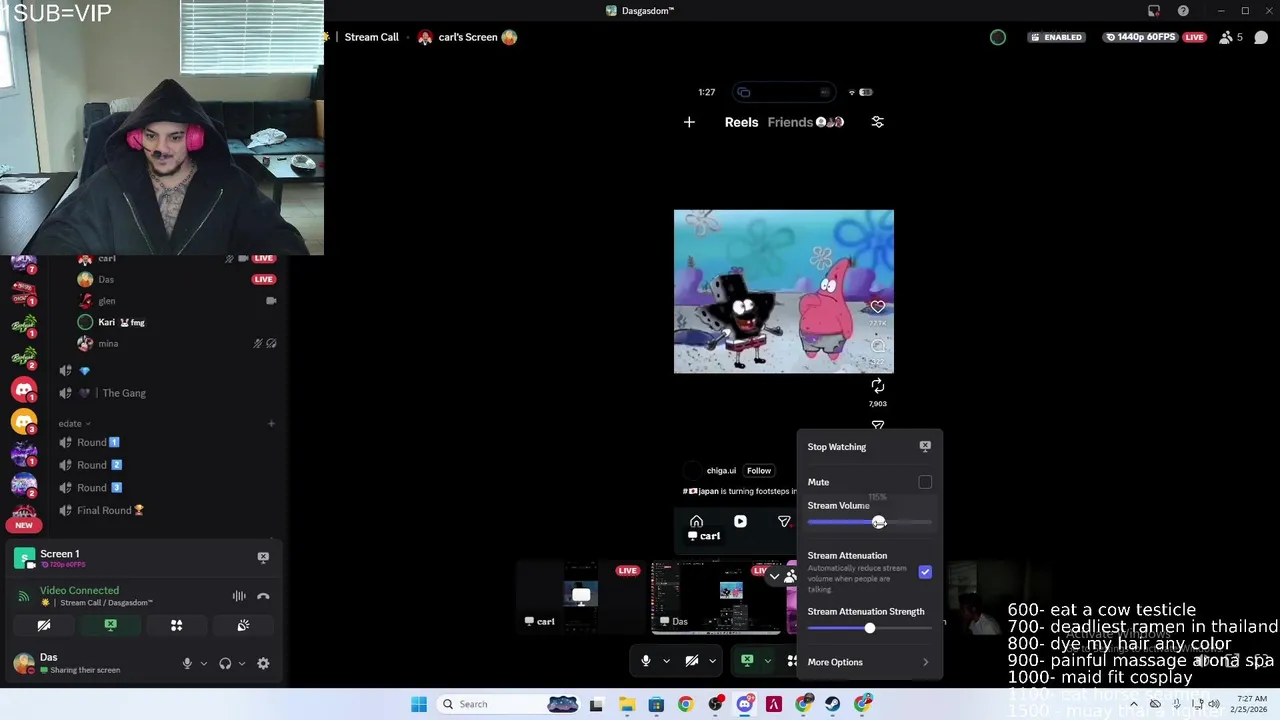
Task: Like the reel with heart icon
Action: pyautogui.click(x=877, y=307)
